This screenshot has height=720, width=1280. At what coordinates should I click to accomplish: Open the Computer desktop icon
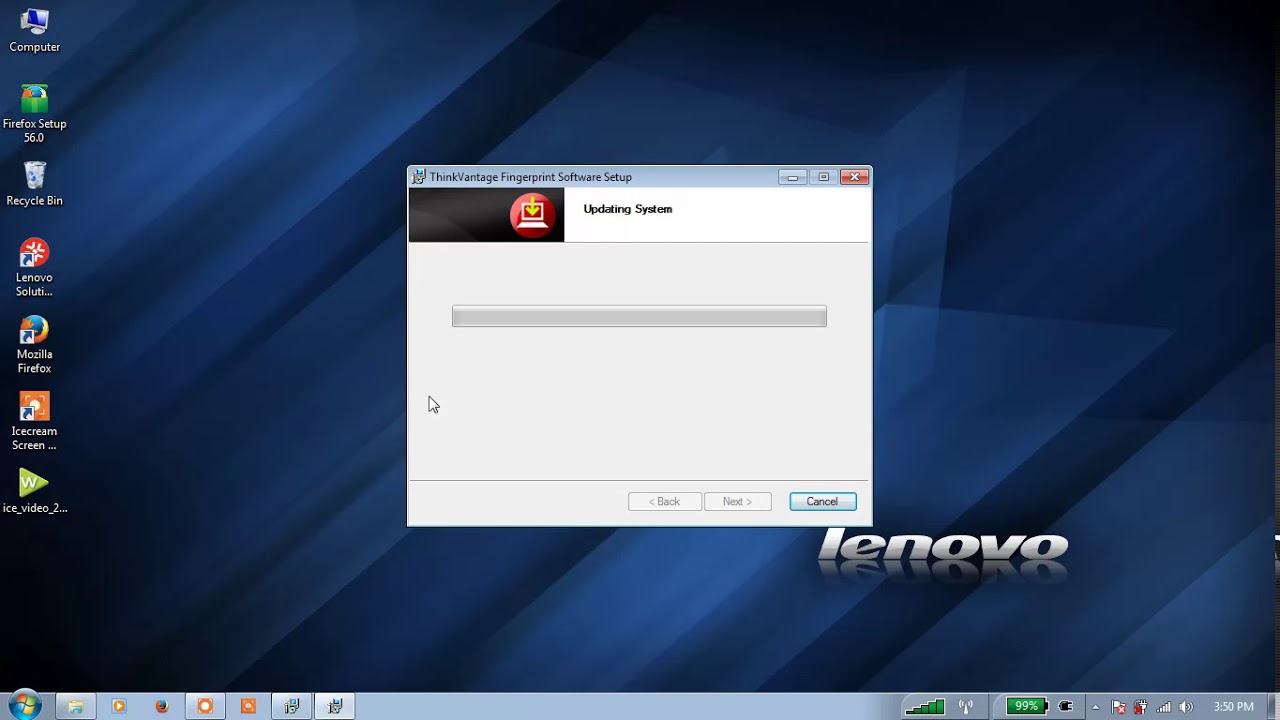34,31
